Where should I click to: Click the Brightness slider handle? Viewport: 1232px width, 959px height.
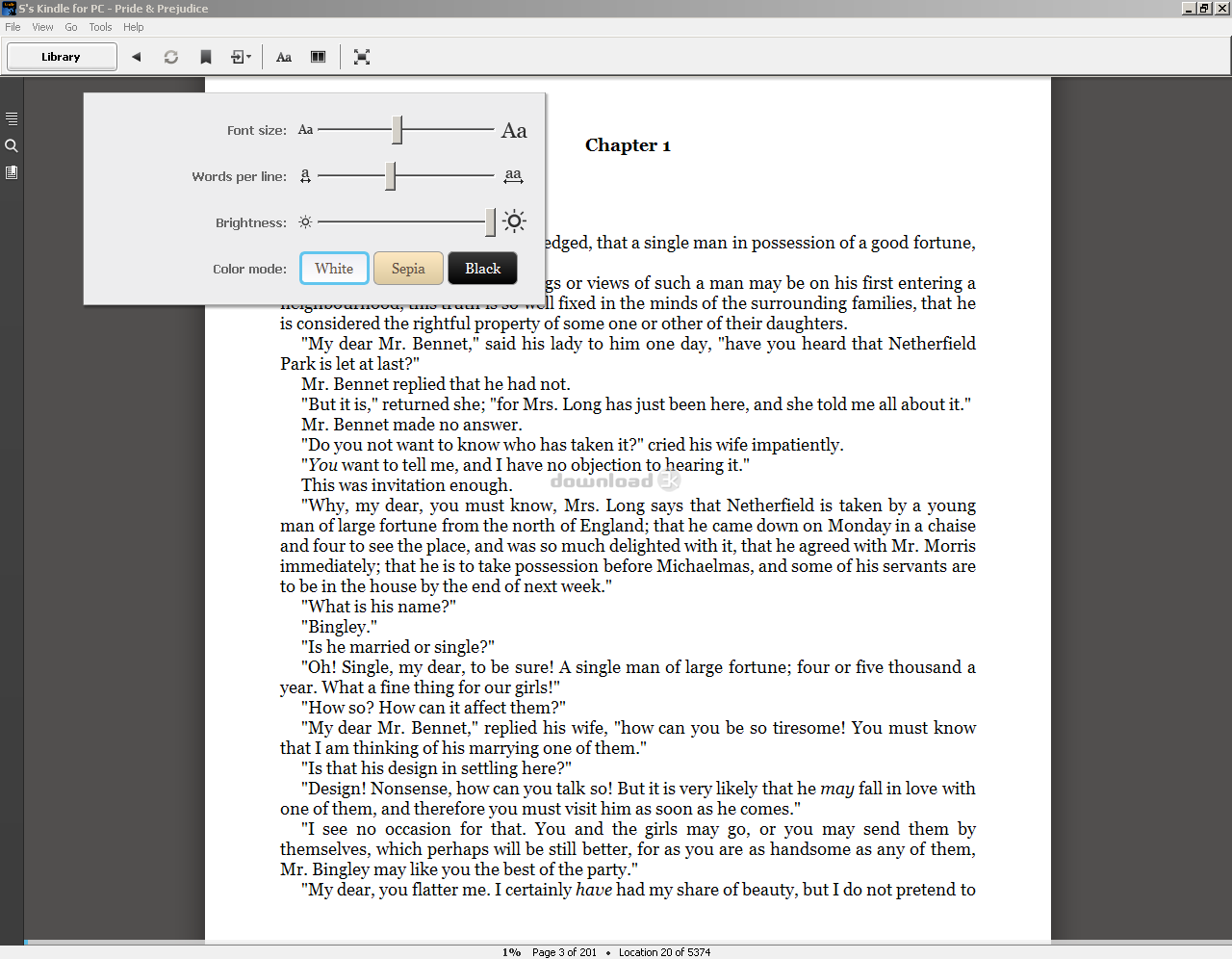pyautogui.click(x=491, y=222)
